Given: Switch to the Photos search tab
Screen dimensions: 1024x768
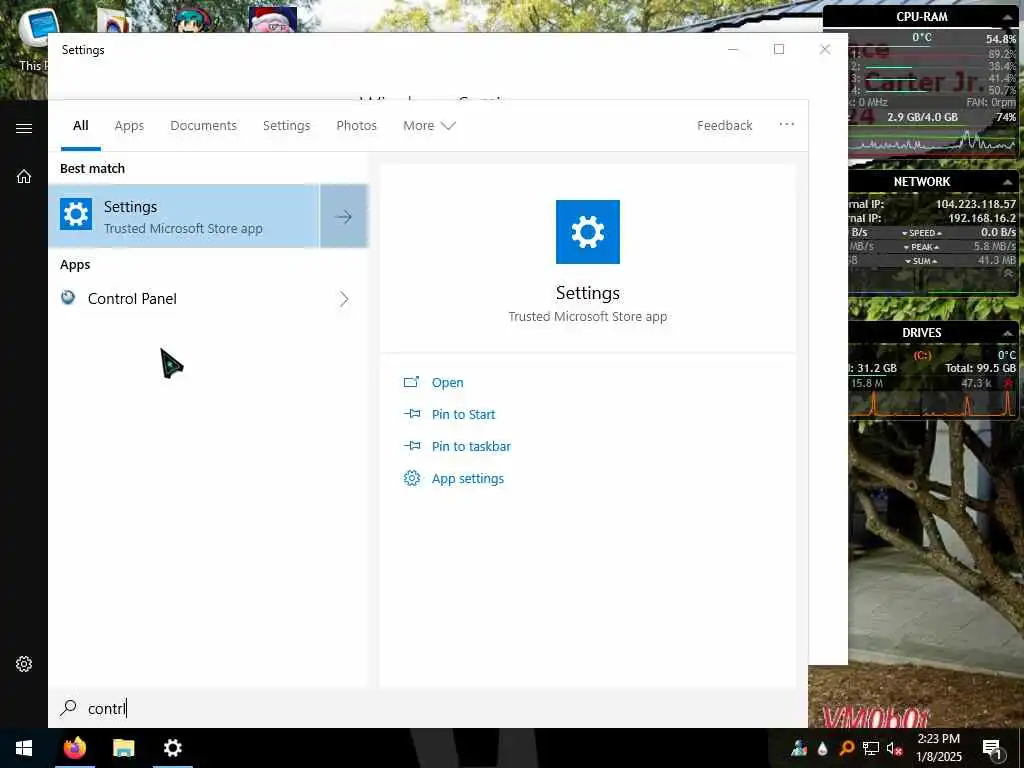Looking at the screenshot, I should tap(357, 125).
